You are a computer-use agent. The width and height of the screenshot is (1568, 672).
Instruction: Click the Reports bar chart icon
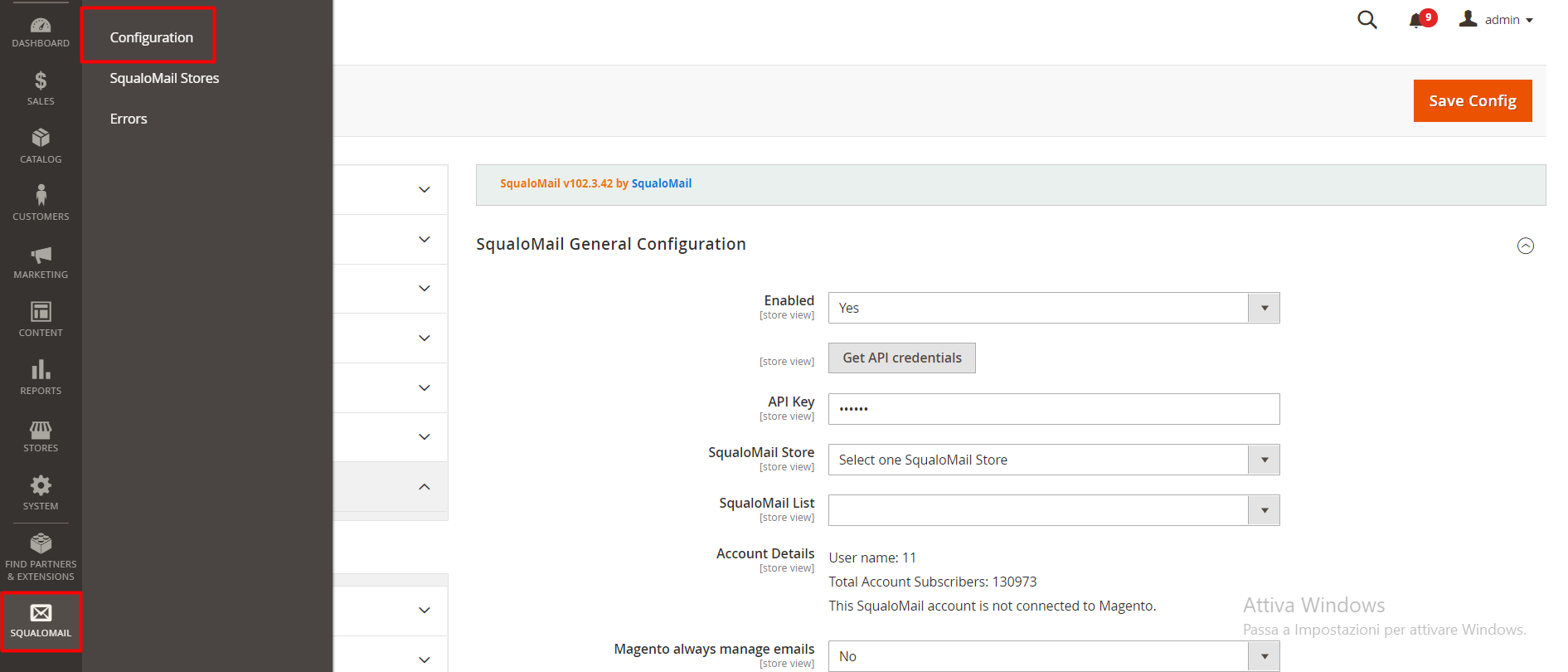(x=41, y=370)
